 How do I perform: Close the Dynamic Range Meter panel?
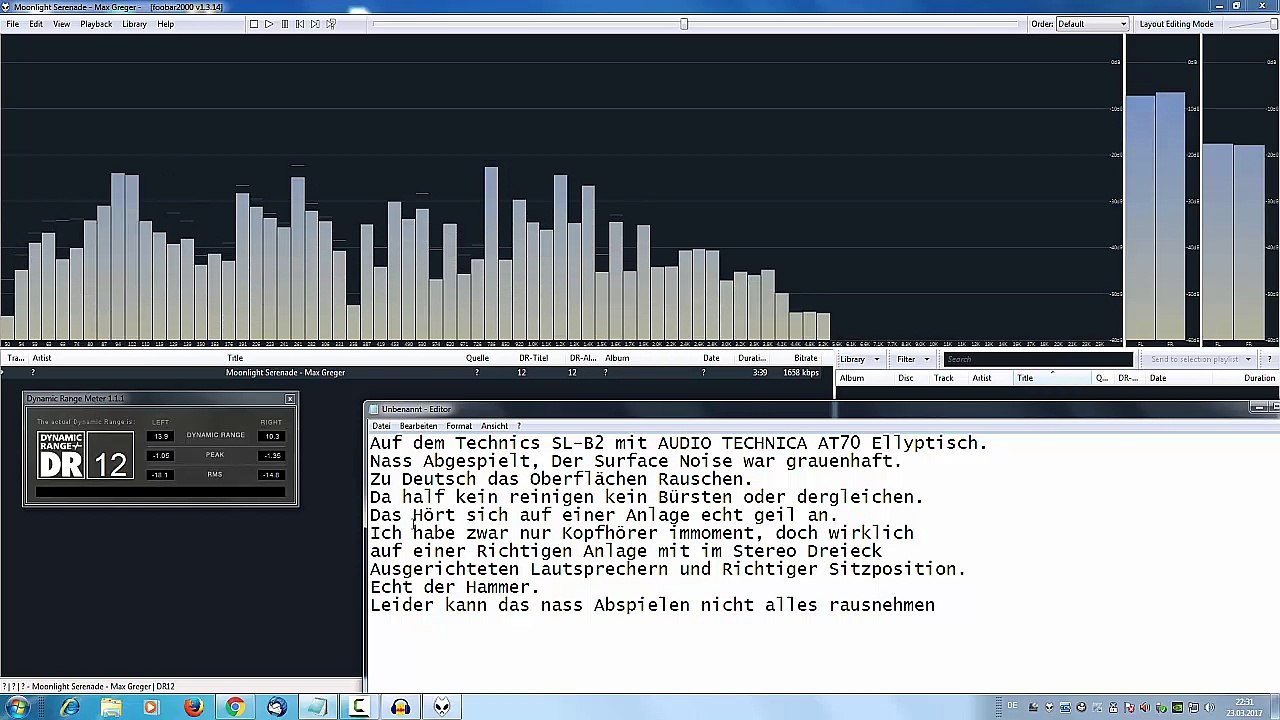(290, 399)
